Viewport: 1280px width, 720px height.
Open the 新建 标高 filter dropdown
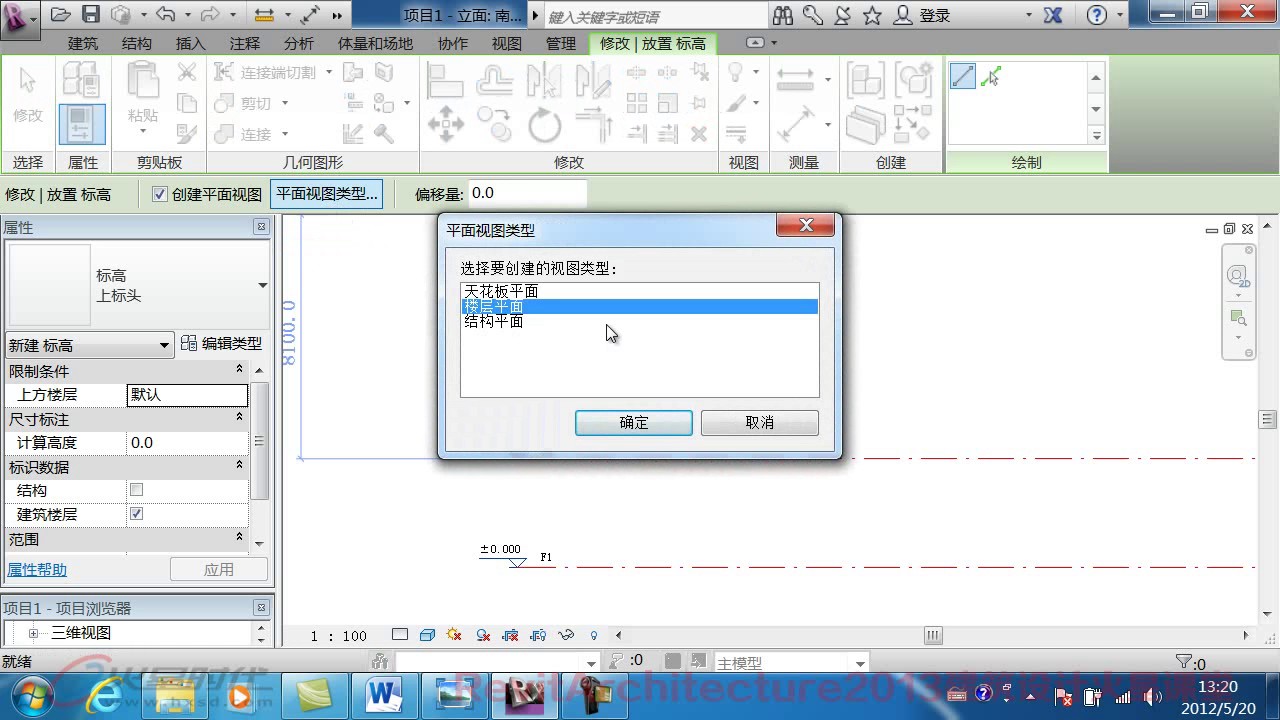click(88, 345)
